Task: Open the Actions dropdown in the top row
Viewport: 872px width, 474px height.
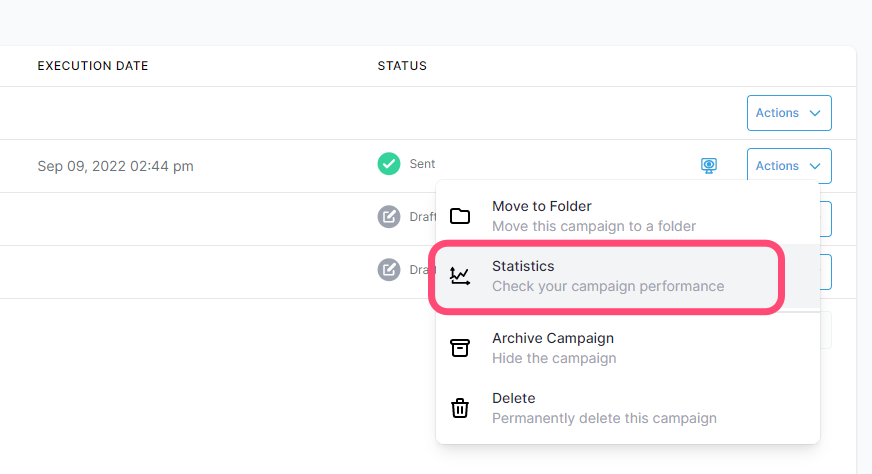Action: 788,113
